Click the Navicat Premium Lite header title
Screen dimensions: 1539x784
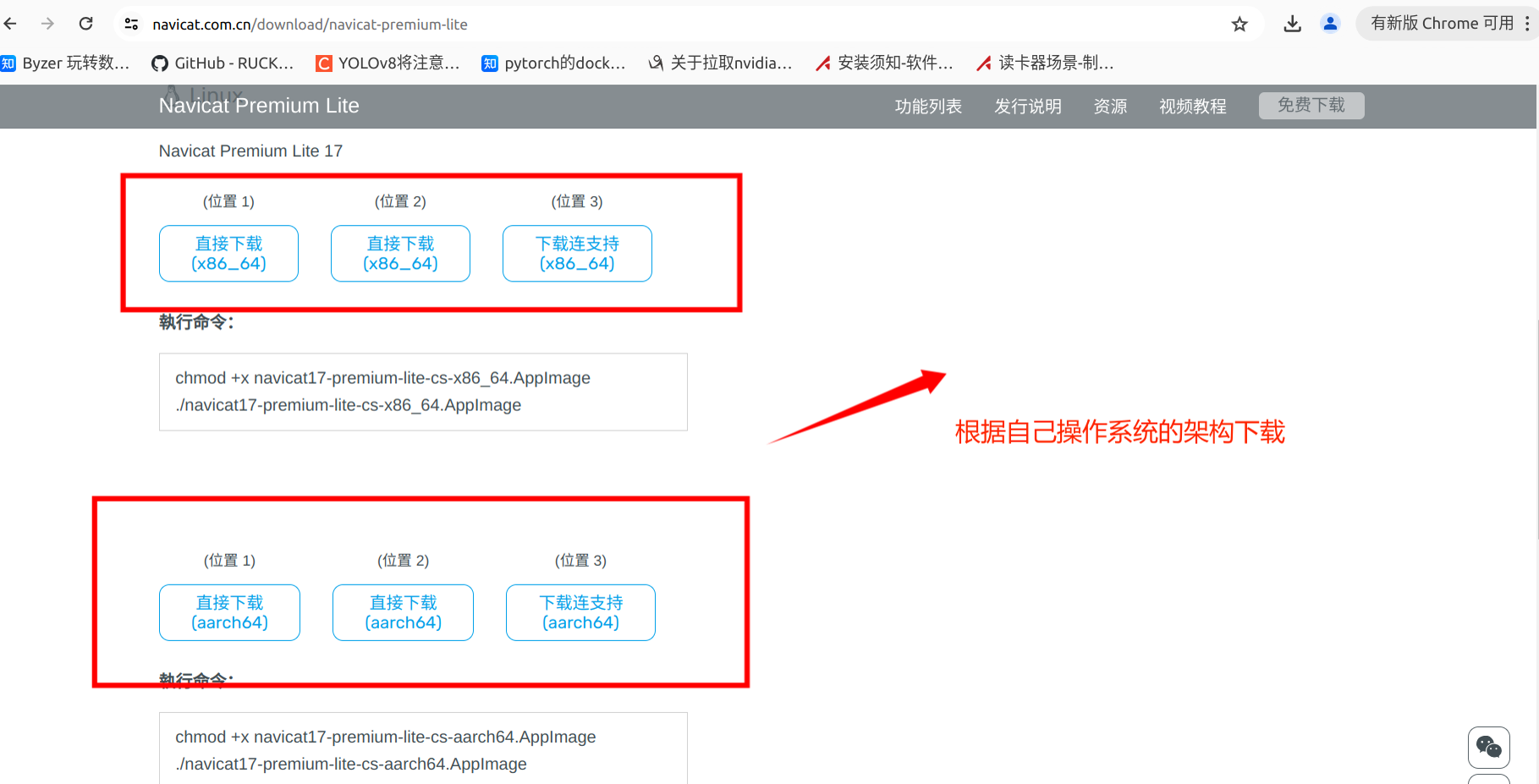pos(259,106)
